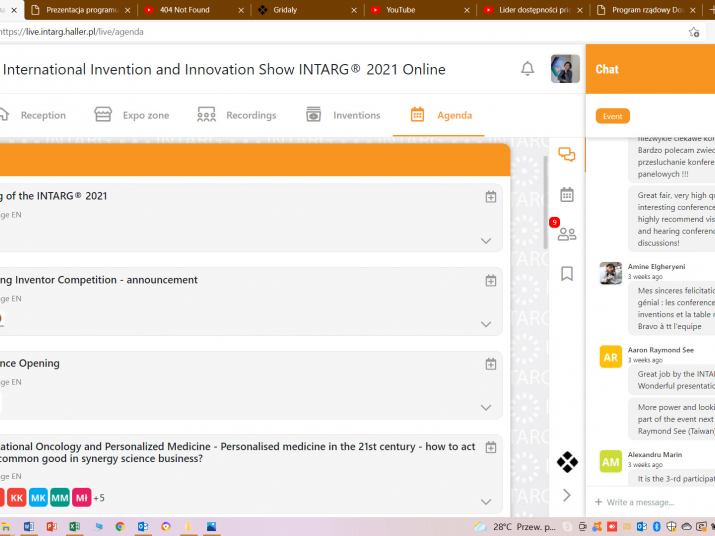This screenshot has height=536, width=715.
Task: Open the bookmarks icon in sidebar
Action: [567, 273]
